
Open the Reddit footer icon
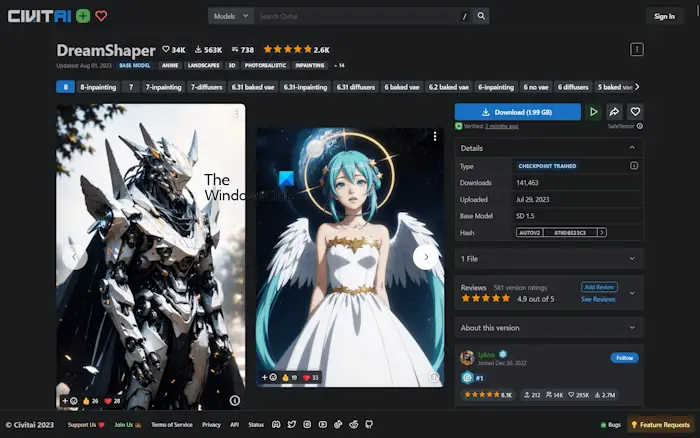point(354,424)
